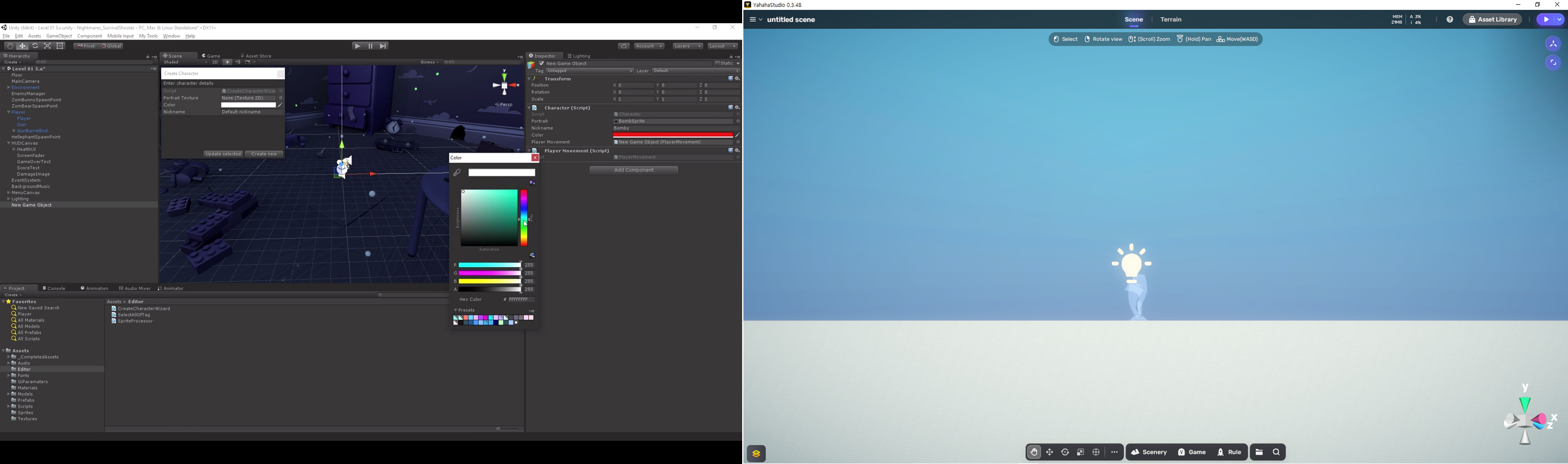Open more options ellipsis in YahahaStudio toolbar
The image size is (1568, 464).
[x=1114, y=452]
